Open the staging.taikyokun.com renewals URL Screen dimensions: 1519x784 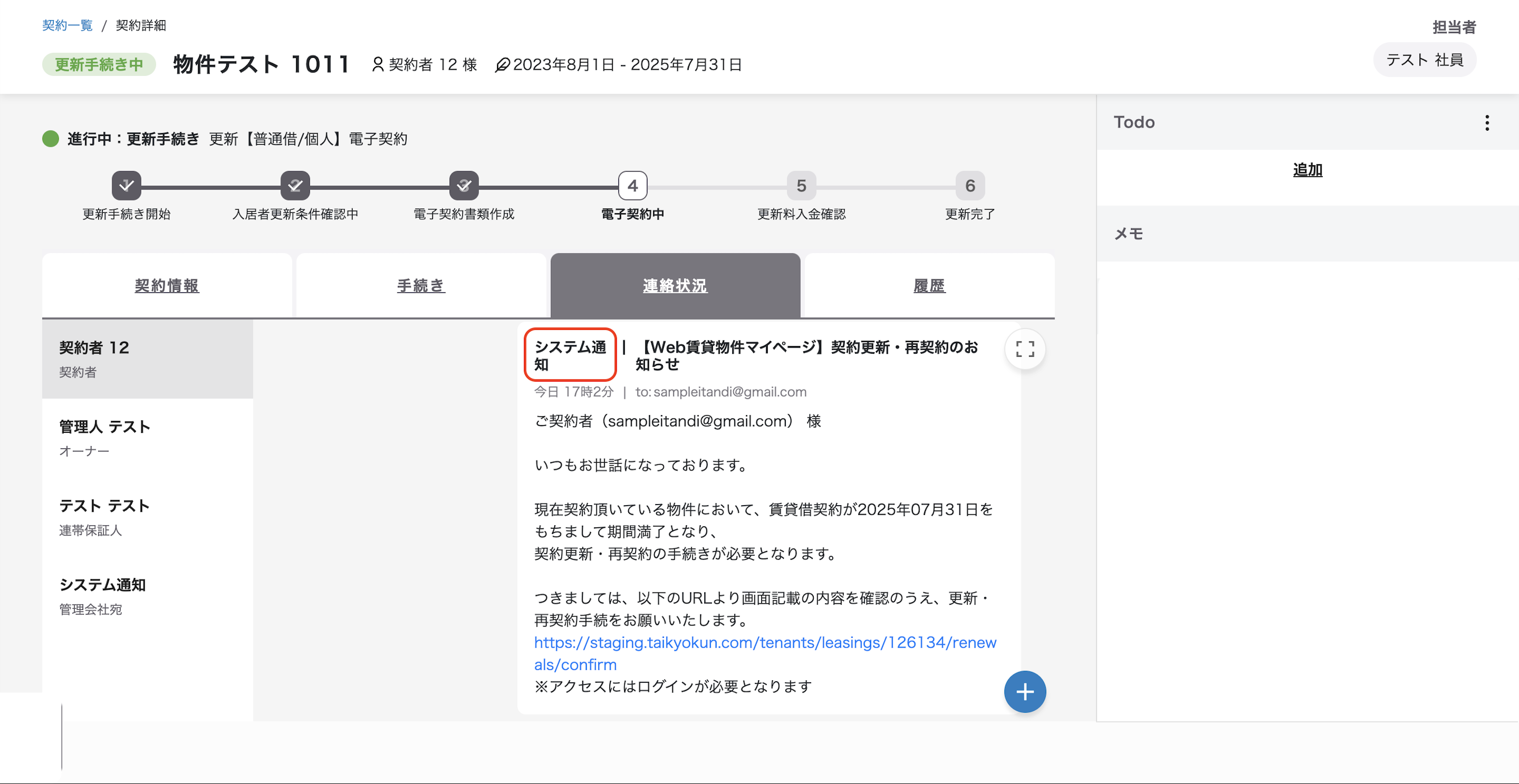pos(765,653)
